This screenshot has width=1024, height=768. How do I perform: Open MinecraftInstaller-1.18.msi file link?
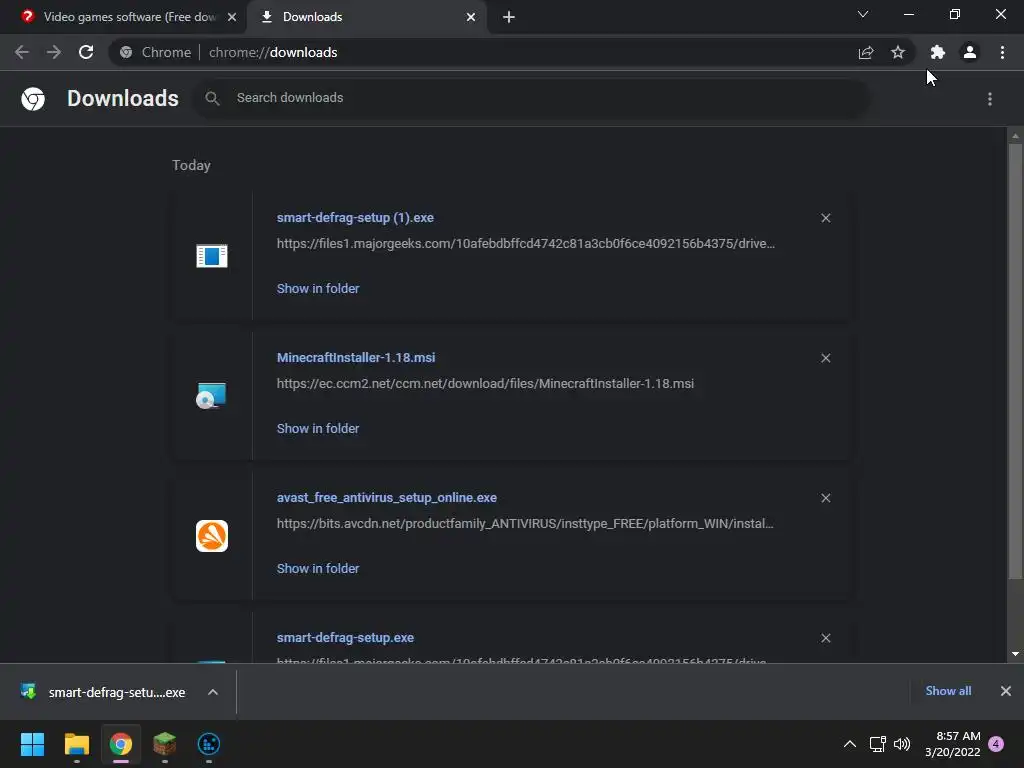point(356,357)
